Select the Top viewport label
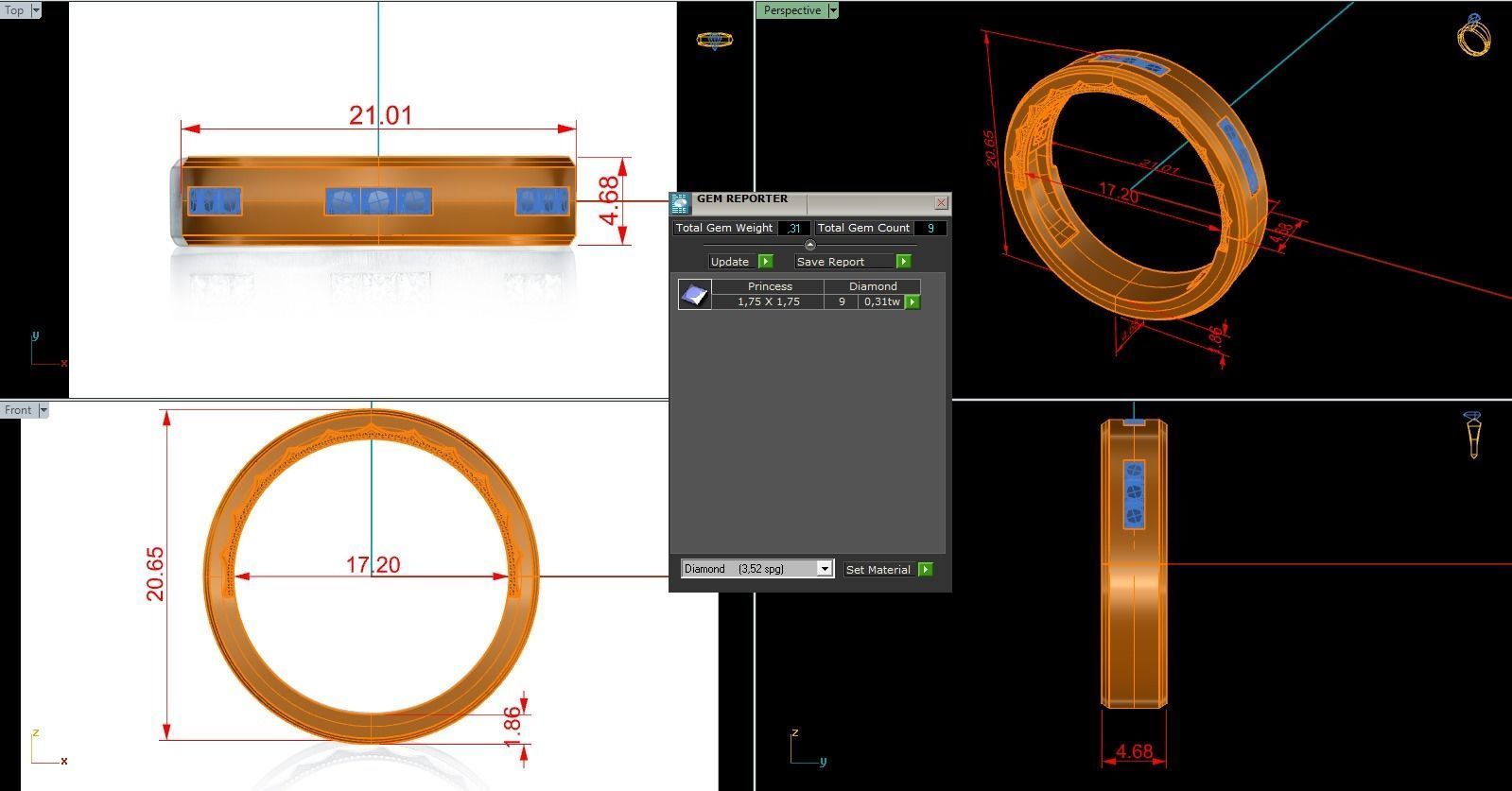 coord(15,10)
